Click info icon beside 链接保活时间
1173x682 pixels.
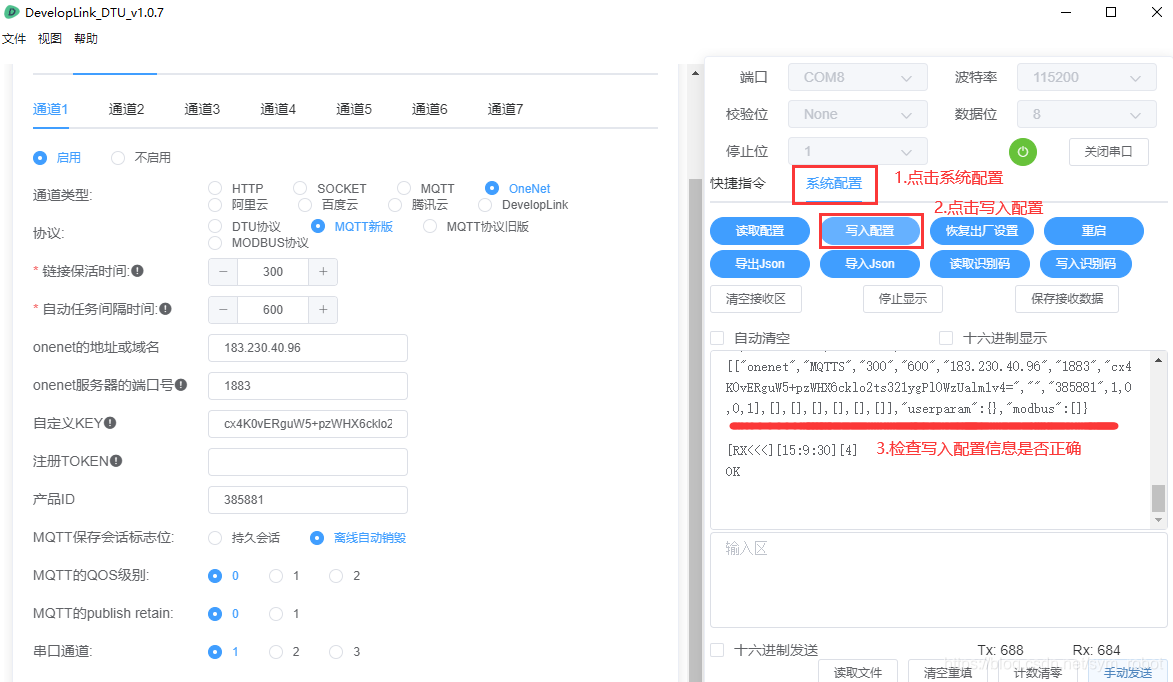coord(138,271)
